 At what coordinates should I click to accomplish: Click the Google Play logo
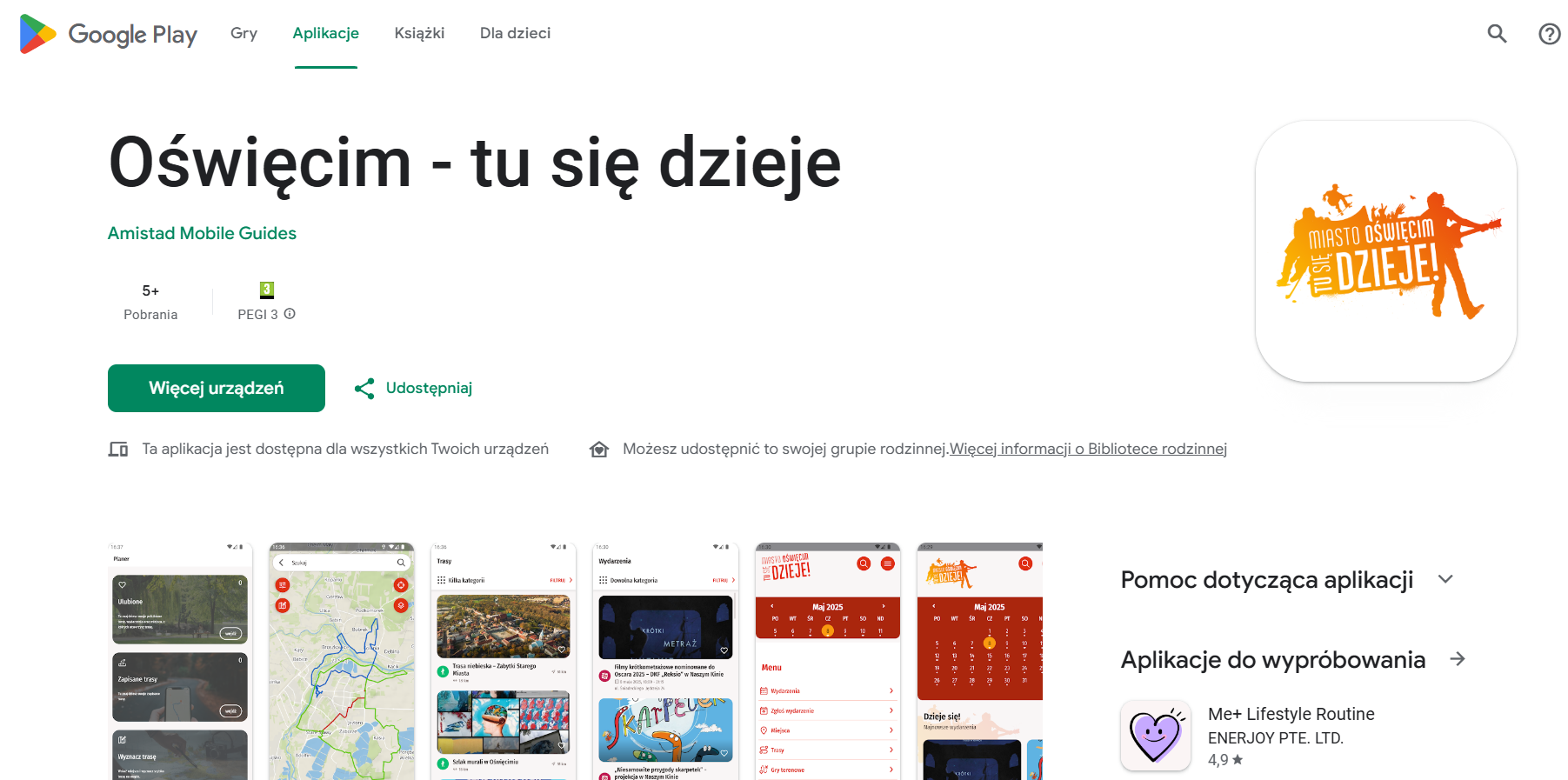109,34
